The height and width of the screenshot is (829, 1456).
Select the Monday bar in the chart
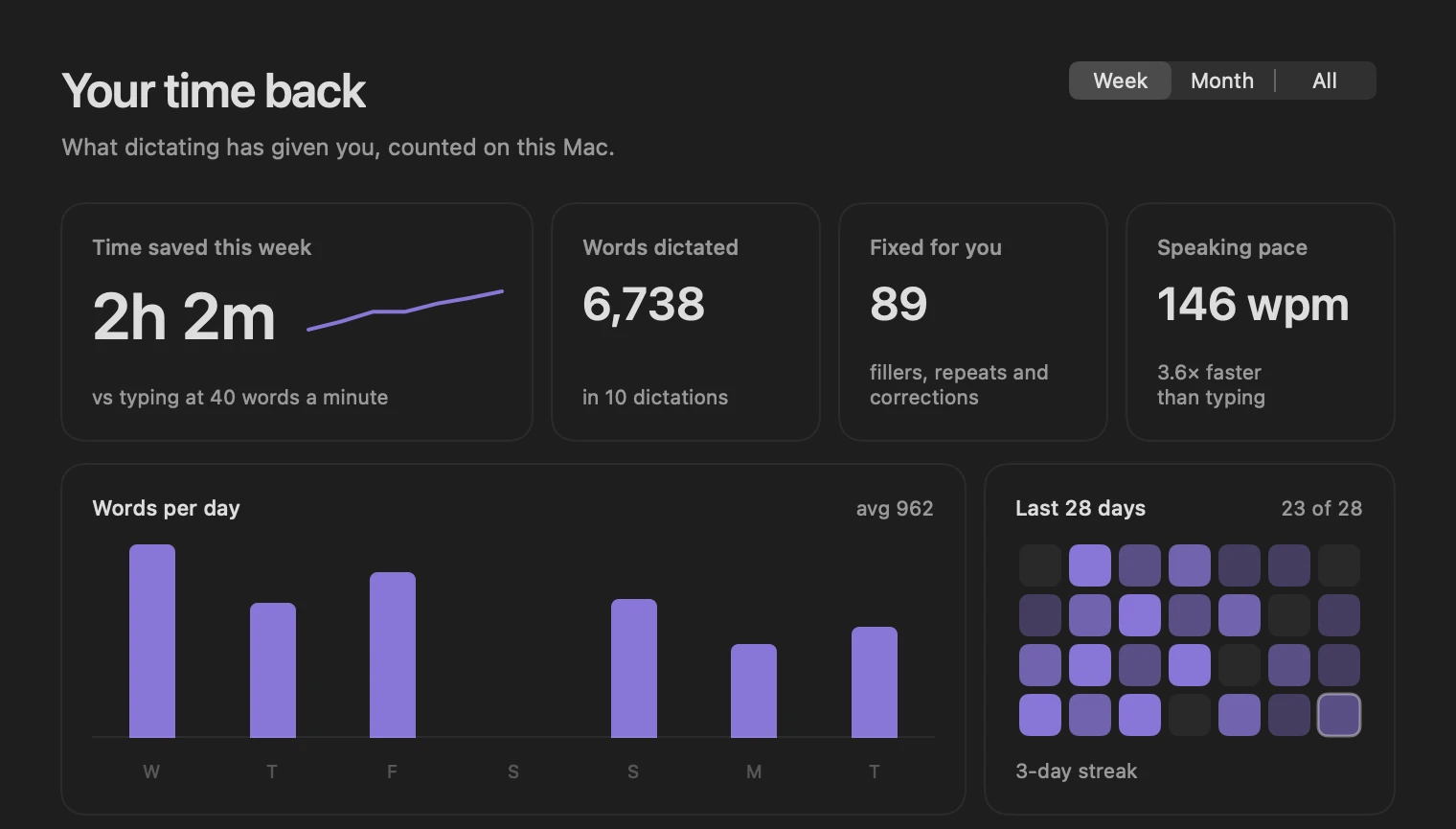pos(754,691)
